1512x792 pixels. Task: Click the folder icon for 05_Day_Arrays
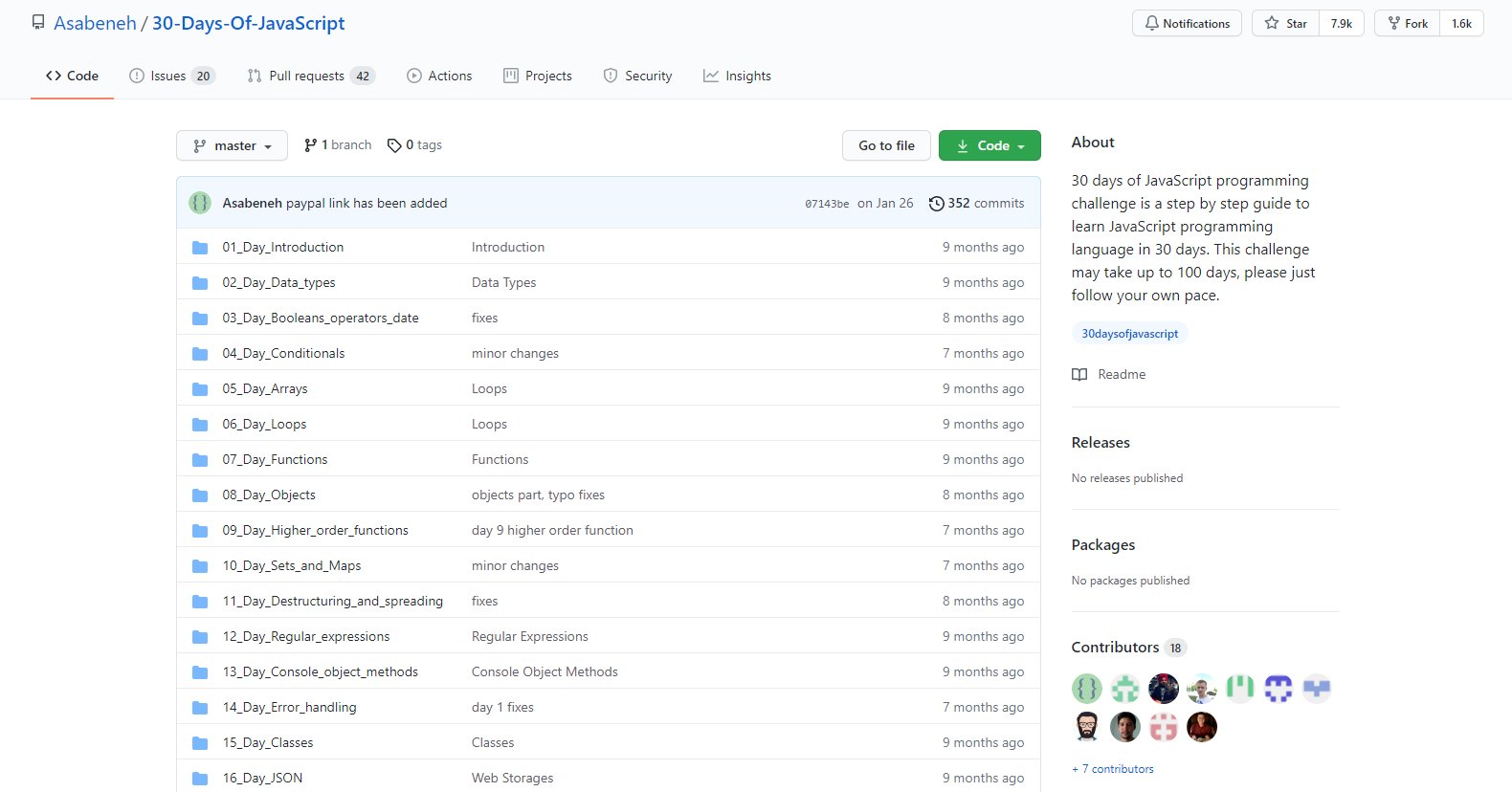click(200, 389)
